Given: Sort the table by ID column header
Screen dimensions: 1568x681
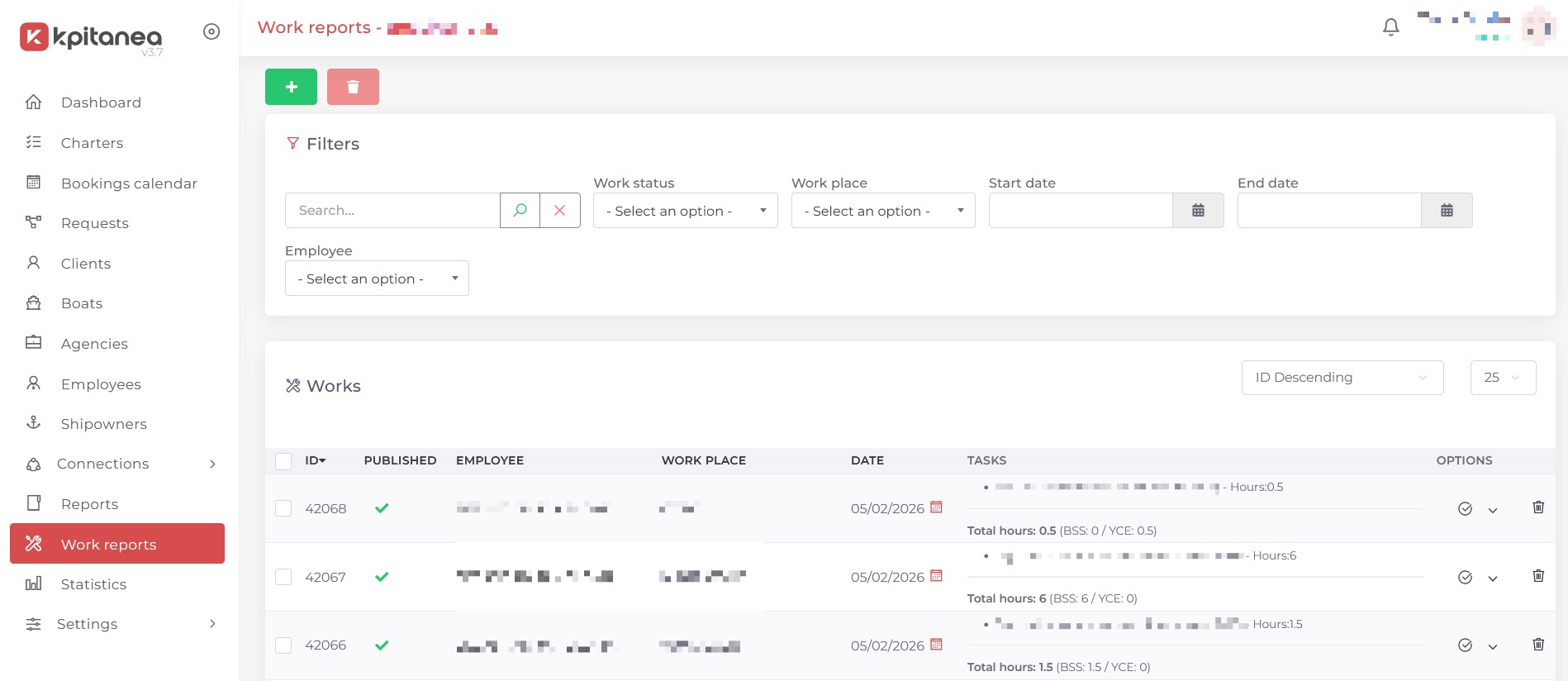Looking at the screenshot, I should (x=315, y=460).
